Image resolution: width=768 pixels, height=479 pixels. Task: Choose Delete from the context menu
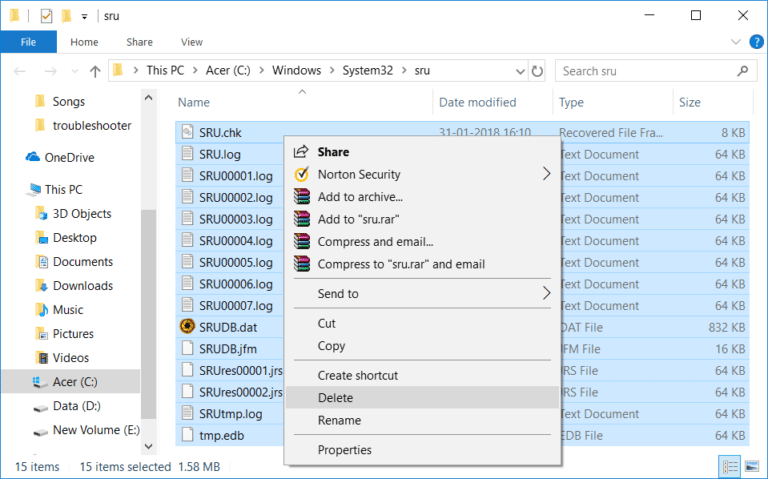(335, 397)
